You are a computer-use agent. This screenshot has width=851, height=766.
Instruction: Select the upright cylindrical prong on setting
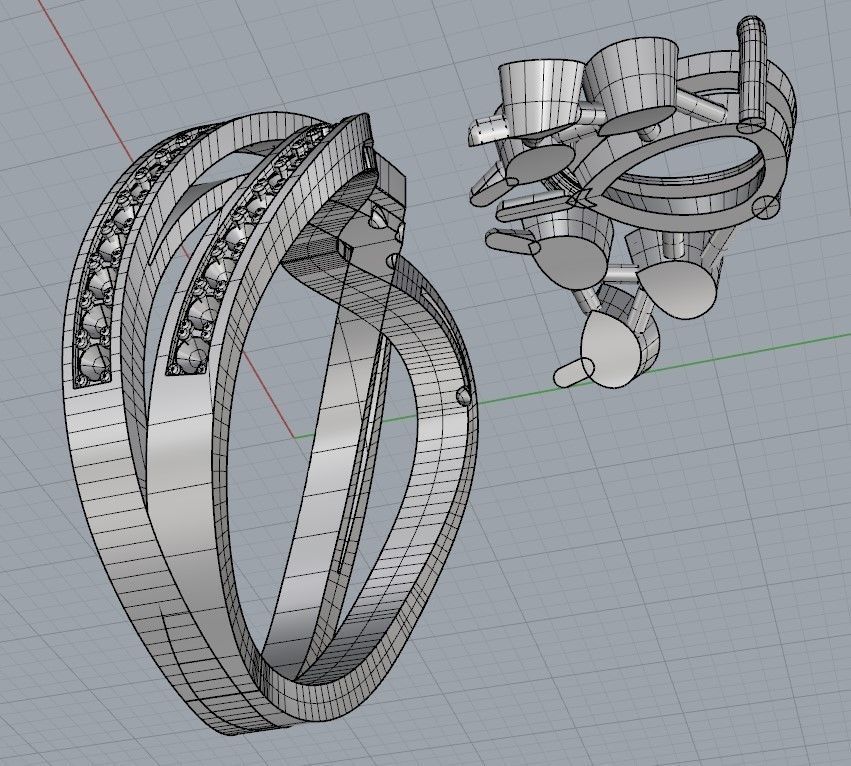(x=752, y=72)
